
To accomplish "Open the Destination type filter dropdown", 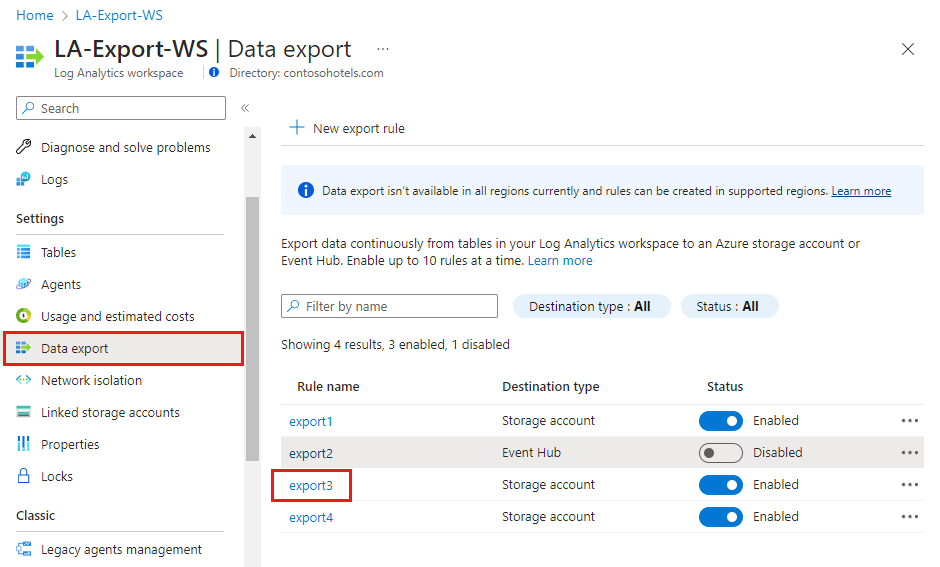I will click(x=589, y=307).
